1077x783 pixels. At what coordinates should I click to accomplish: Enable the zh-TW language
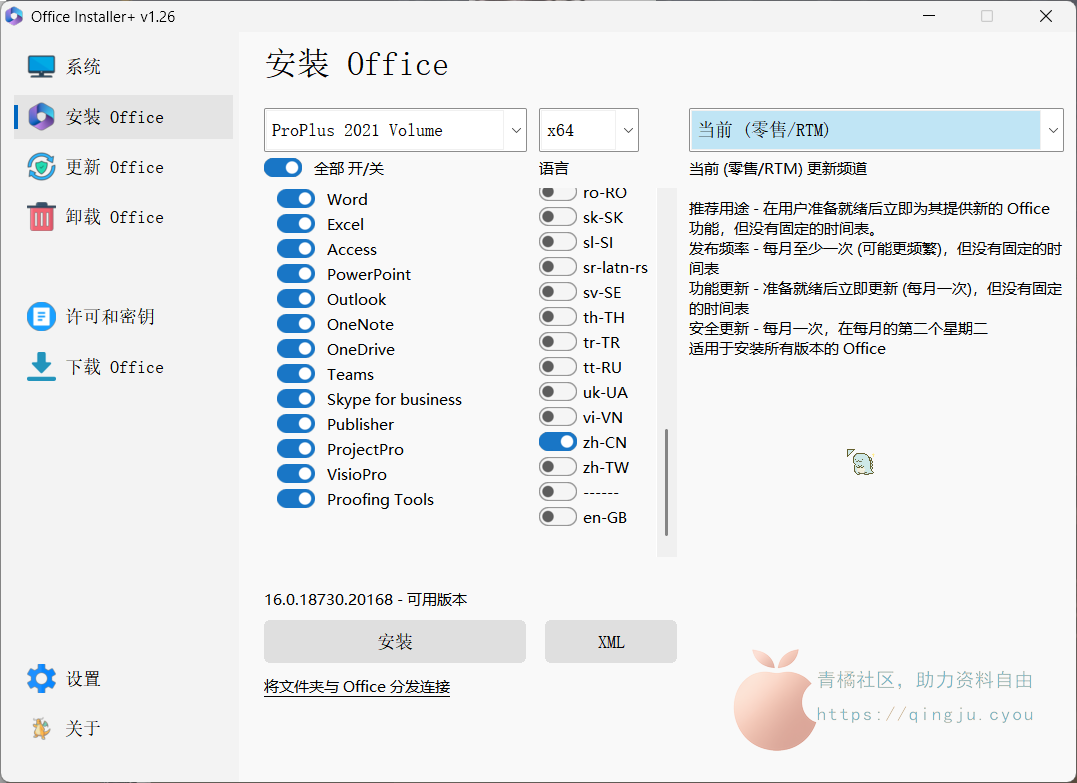point(558,467)
